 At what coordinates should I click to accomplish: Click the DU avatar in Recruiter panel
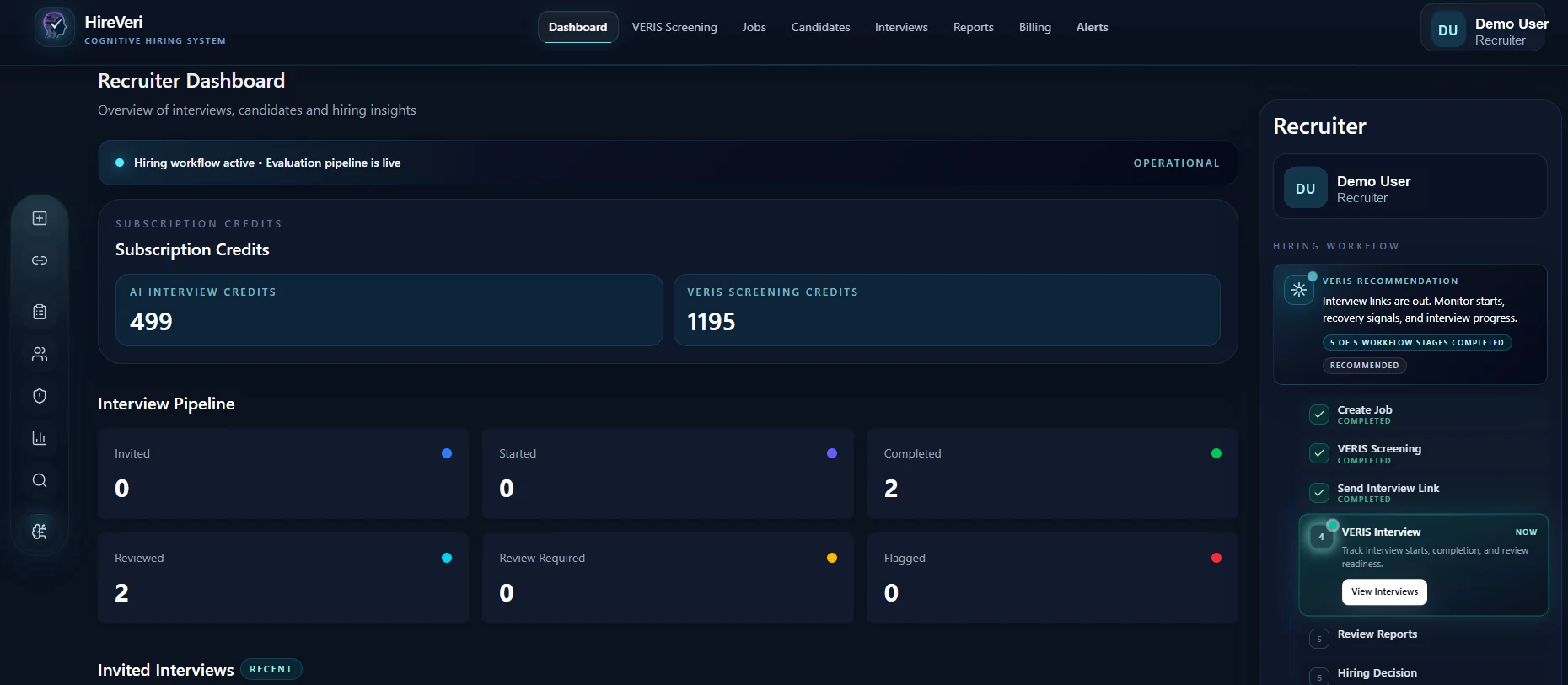tap(1305, 189)
